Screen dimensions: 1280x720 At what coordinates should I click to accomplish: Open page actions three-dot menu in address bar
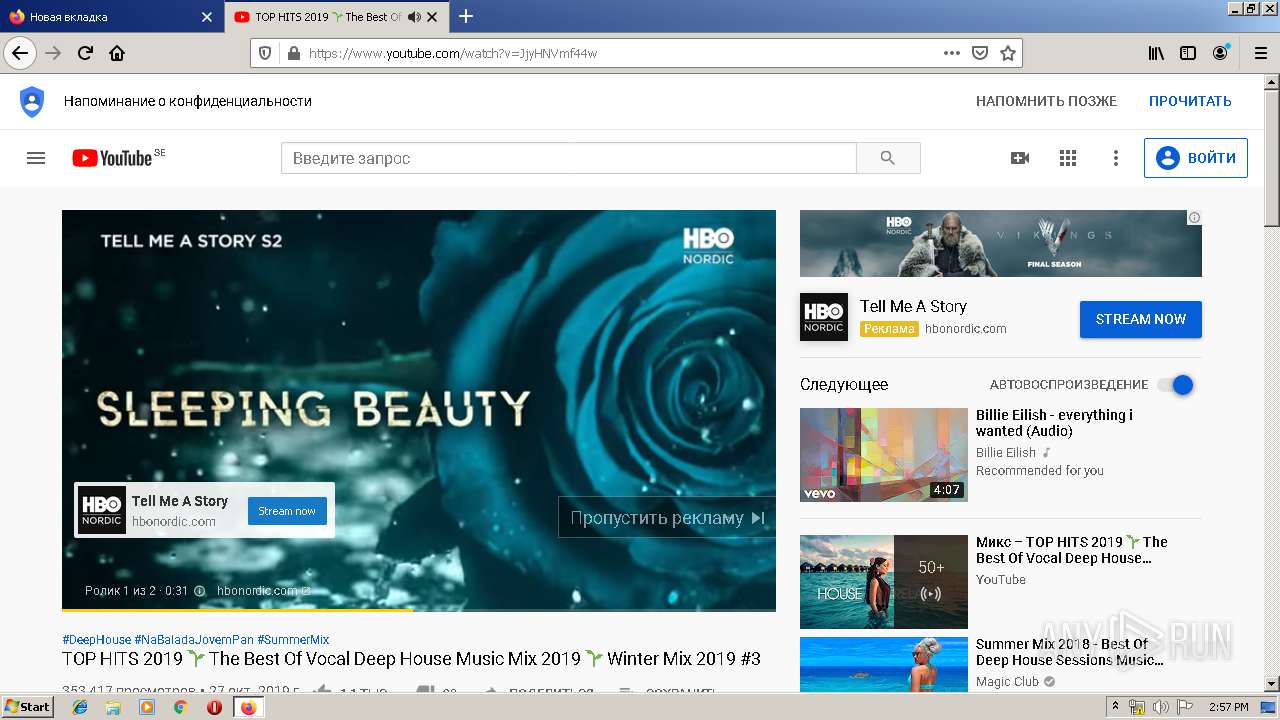point(952,53)
